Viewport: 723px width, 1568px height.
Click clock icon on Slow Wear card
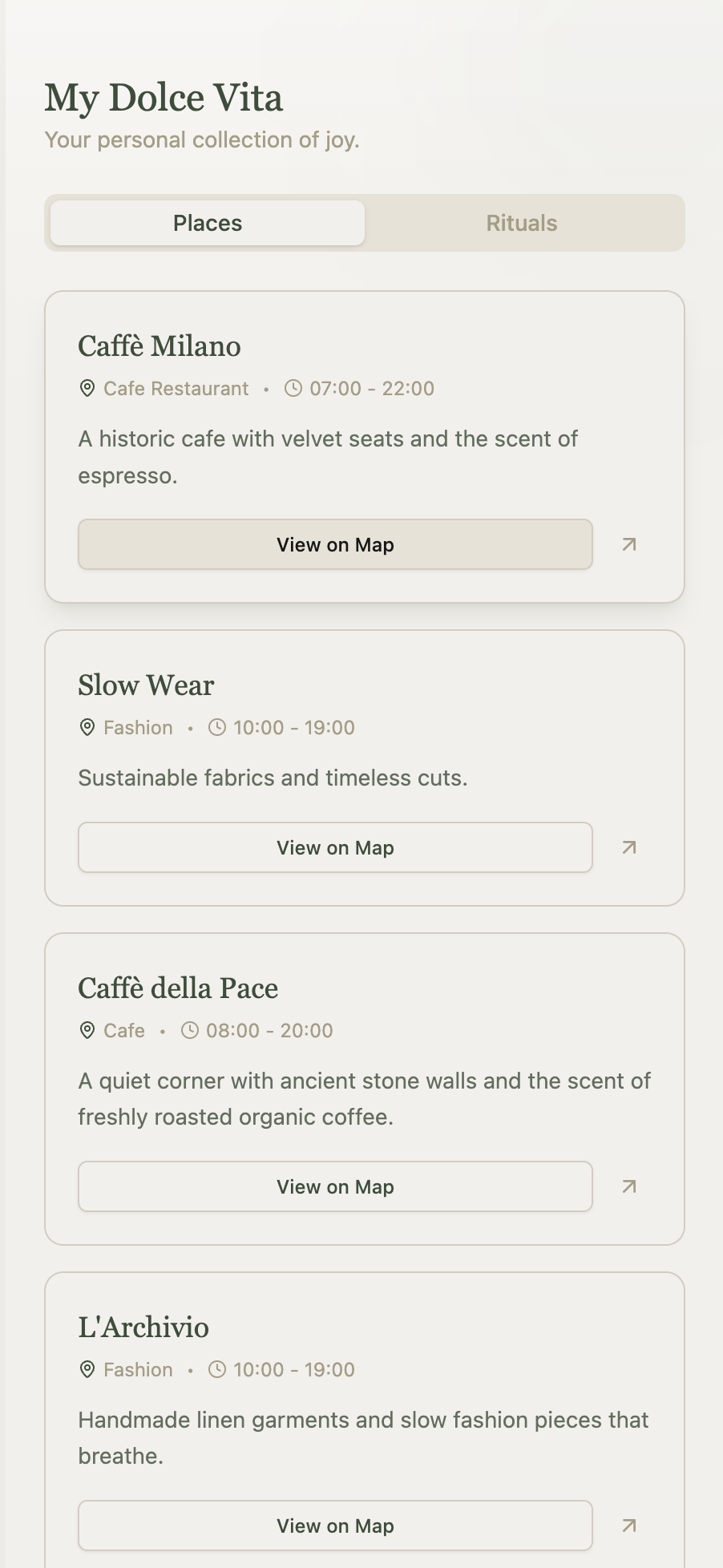[217, 728]
